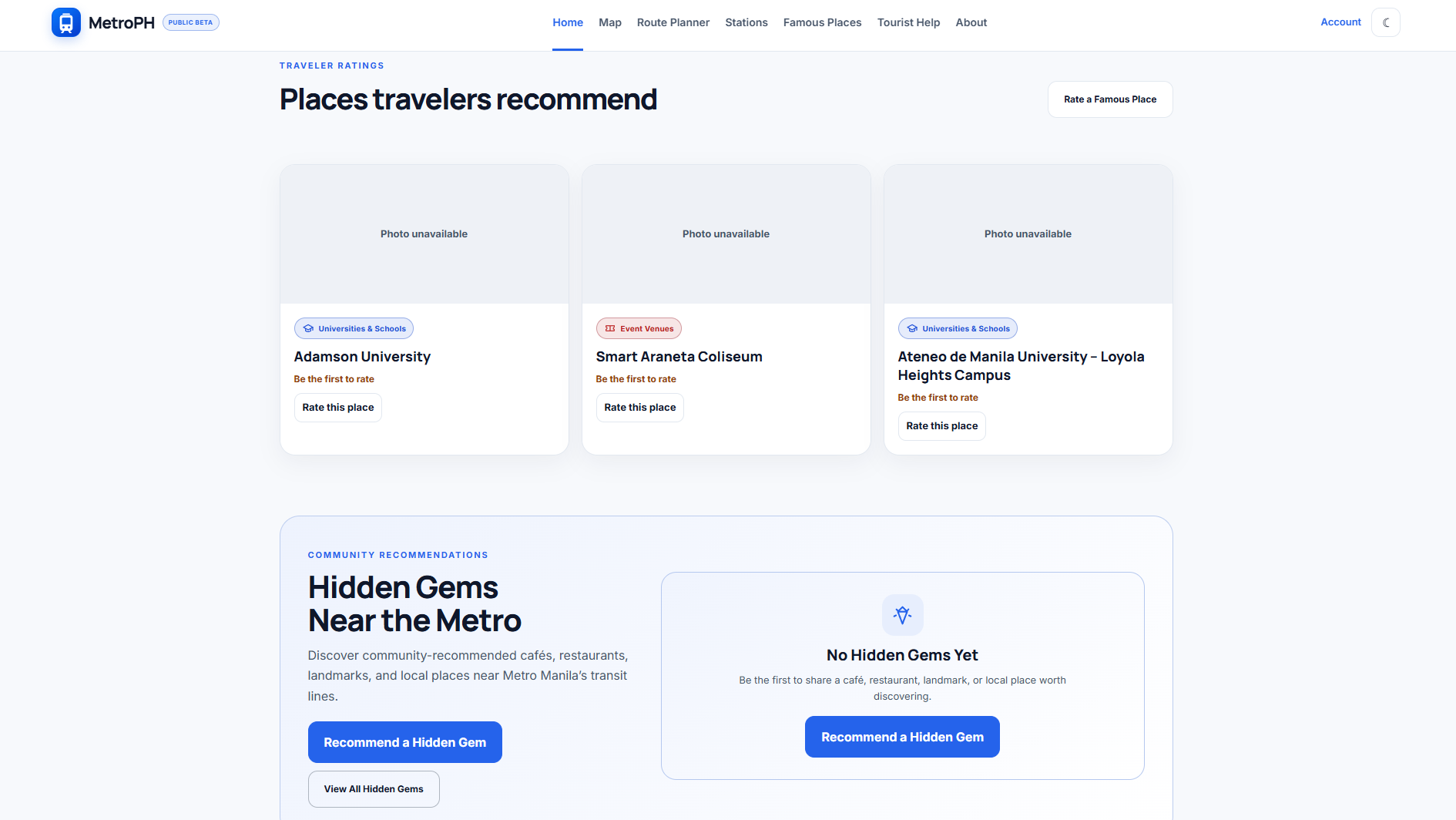Rate Ateneo de Manila University place
This screenshot has width=1456, height=820.
pyautogui.click(x=942, y=426)
